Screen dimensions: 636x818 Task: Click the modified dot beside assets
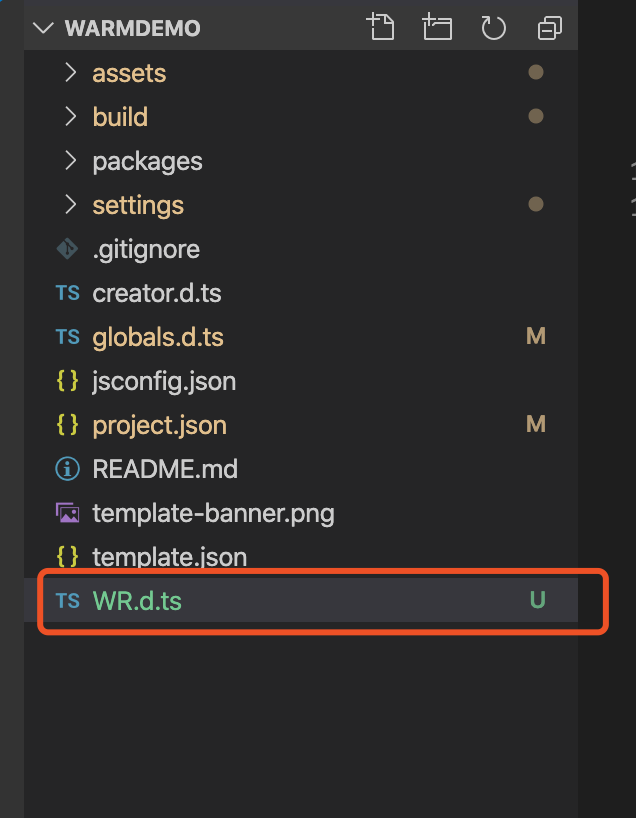click(x=536, y=73)
